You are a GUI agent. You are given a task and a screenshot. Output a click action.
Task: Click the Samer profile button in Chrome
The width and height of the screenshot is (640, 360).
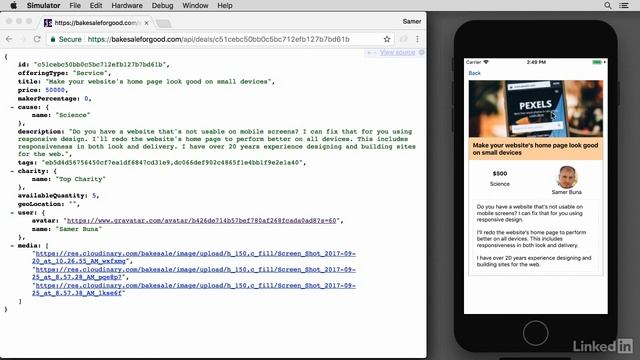tap(412, 21)
